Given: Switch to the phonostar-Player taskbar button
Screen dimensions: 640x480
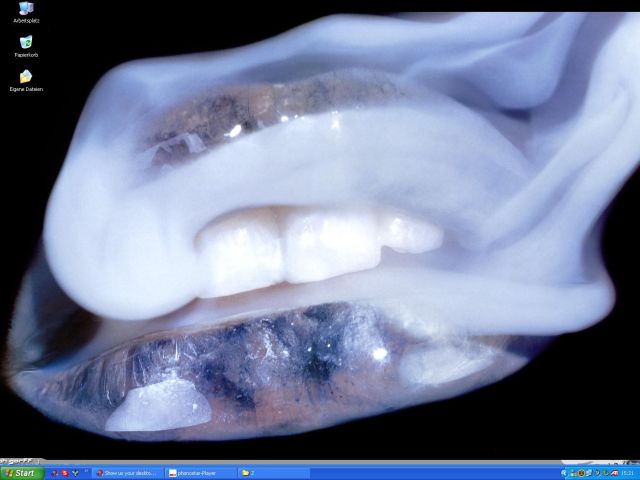Looking at the screenshot, I should (200, 473).
